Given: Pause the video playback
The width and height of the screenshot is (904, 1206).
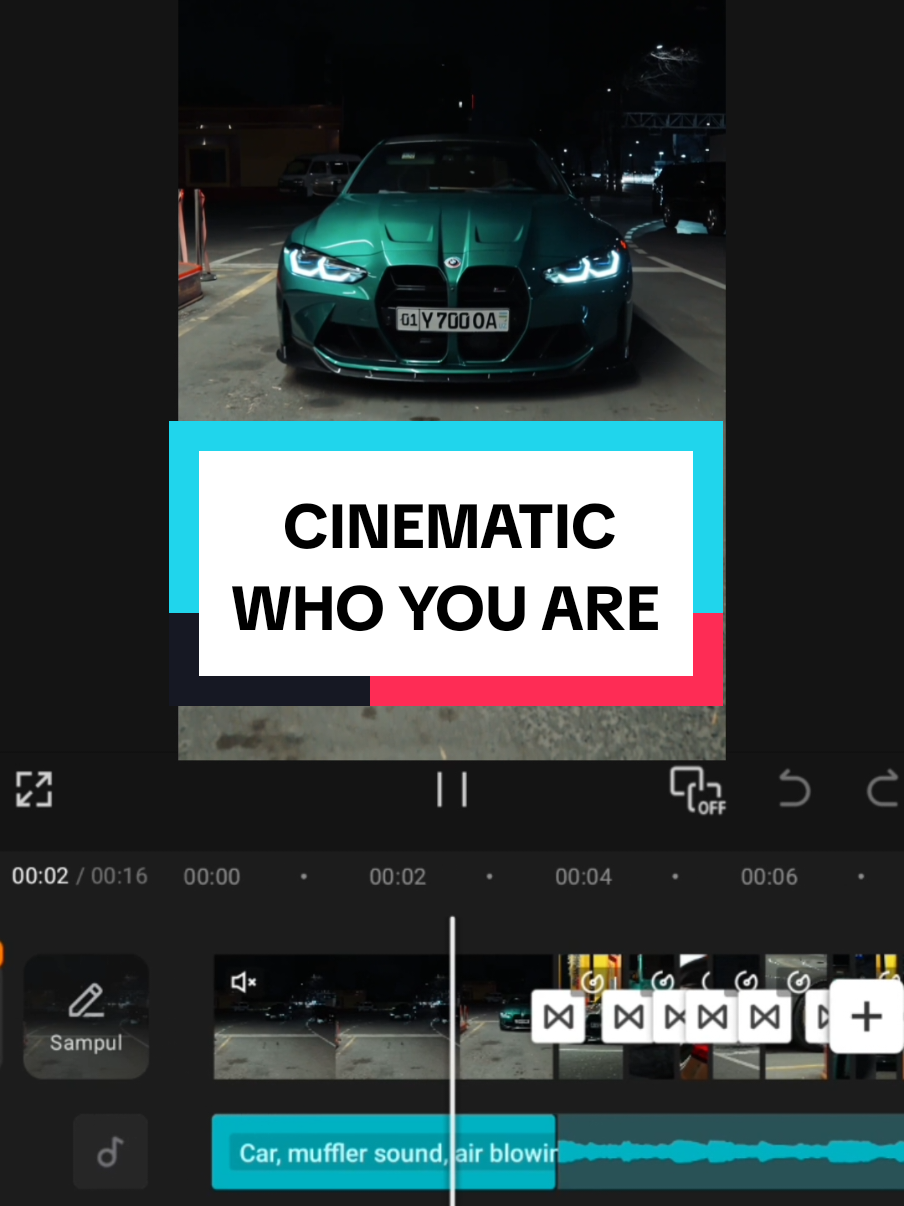Looking at the screenshot, I should (452, 790).
